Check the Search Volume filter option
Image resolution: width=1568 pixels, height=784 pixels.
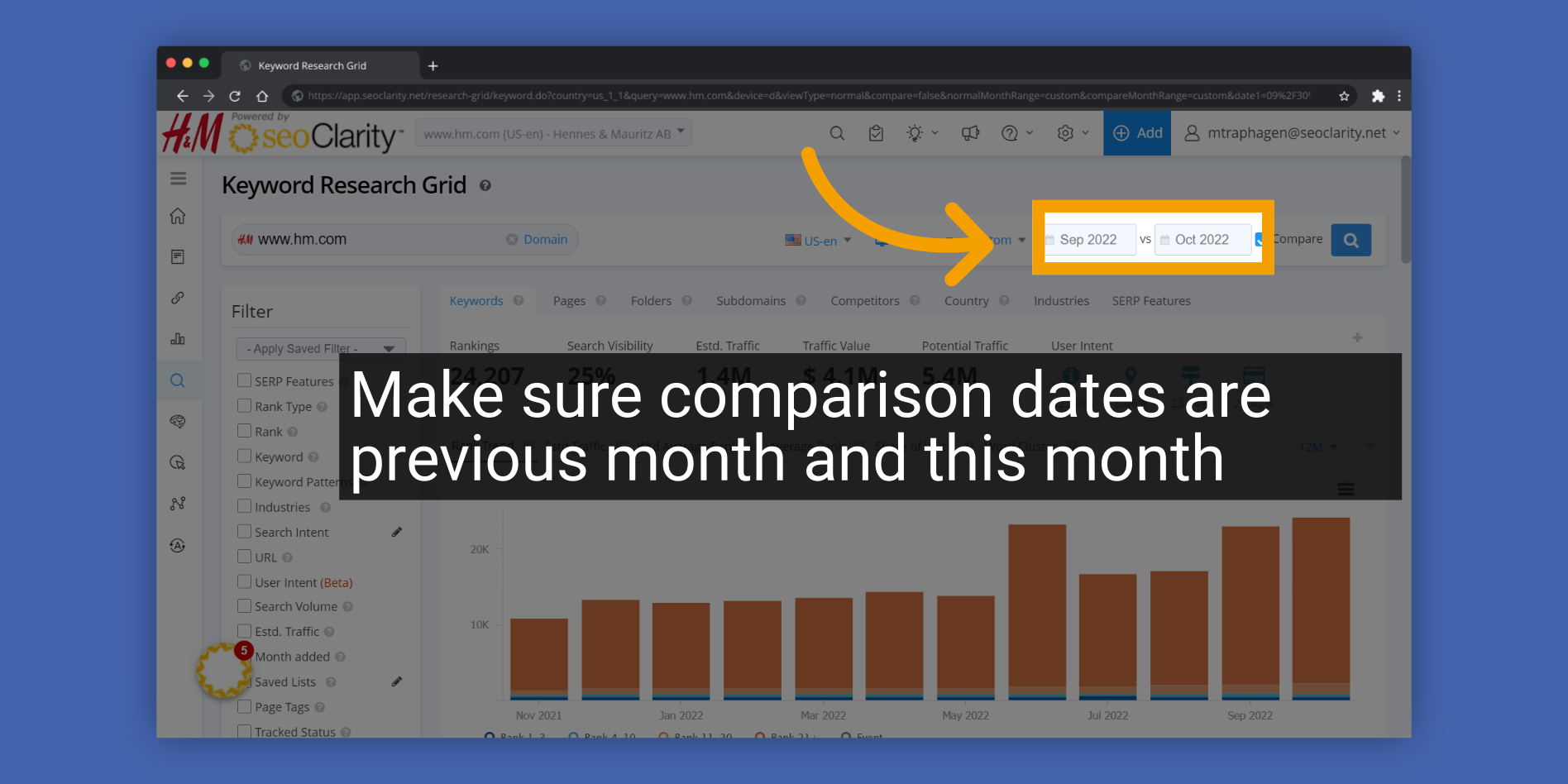tap(244, 605)
